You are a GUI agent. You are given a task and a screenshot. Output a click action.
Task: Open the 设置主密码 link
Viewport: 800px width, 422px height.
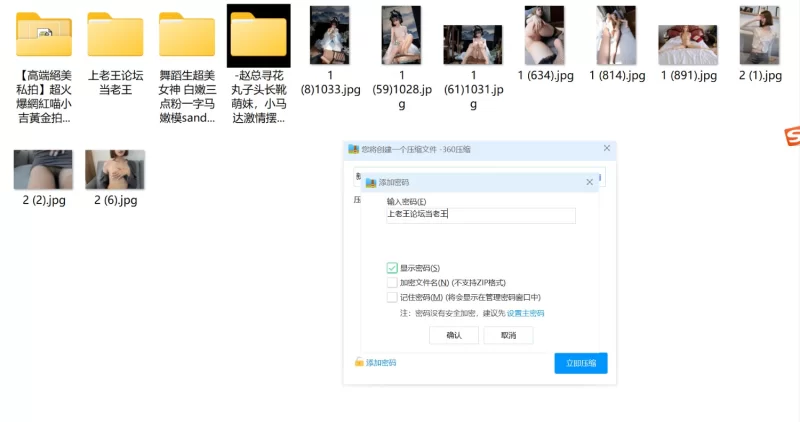(x=526, y=313)
